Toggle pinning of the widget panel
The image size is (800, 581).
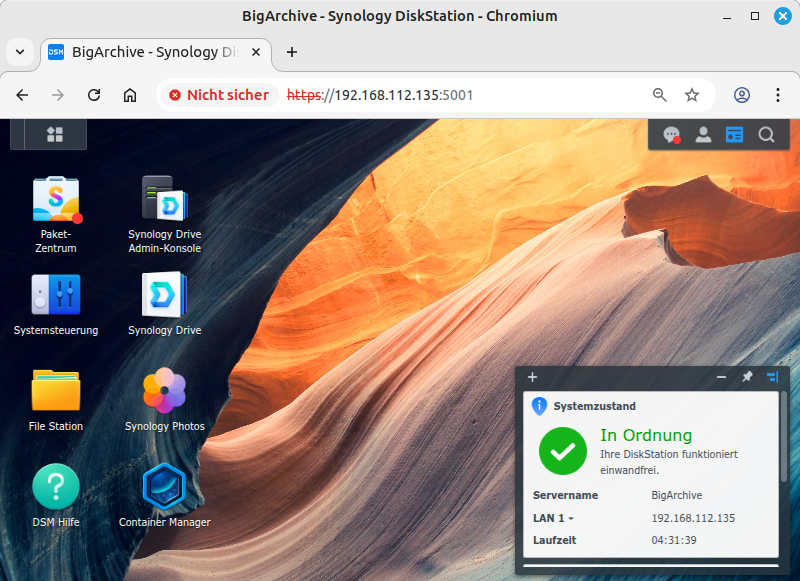click(x=746, y=377)
